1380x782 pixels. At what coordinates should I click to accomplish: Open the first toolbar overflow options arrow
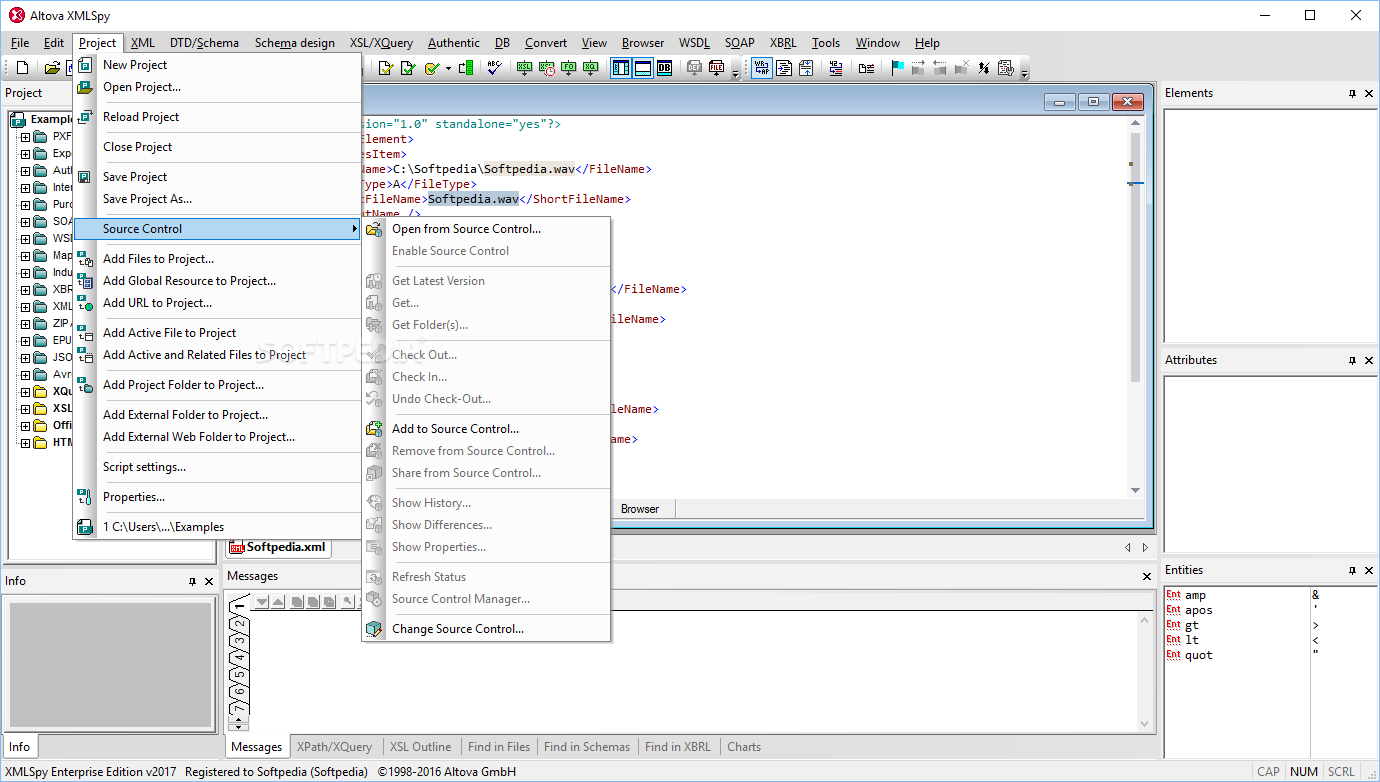tap(736, 72)
